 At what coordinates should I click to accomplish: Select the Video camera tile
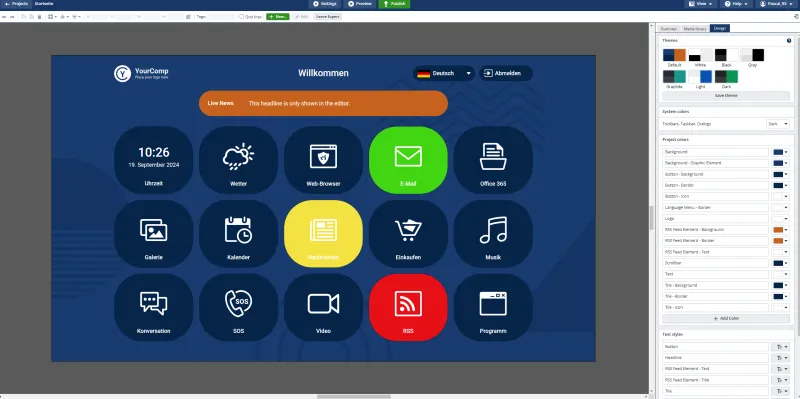[323, 307]
